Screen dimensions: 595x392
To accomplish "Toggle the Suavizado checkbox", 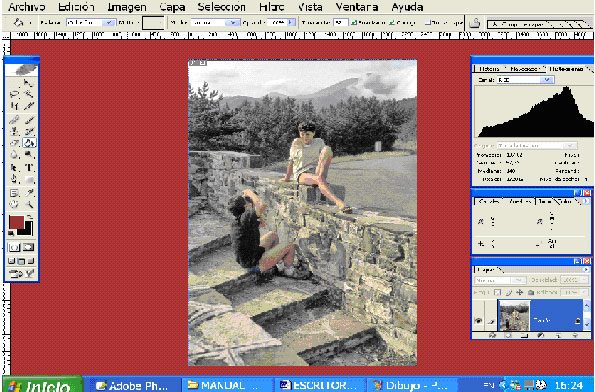I will pyautogui.click(x=354, y=23).
